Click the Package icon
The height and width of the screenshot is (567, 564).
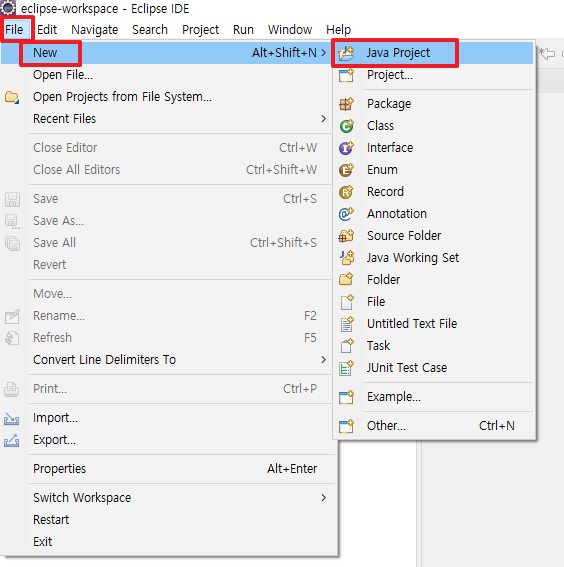coord(346,104)
